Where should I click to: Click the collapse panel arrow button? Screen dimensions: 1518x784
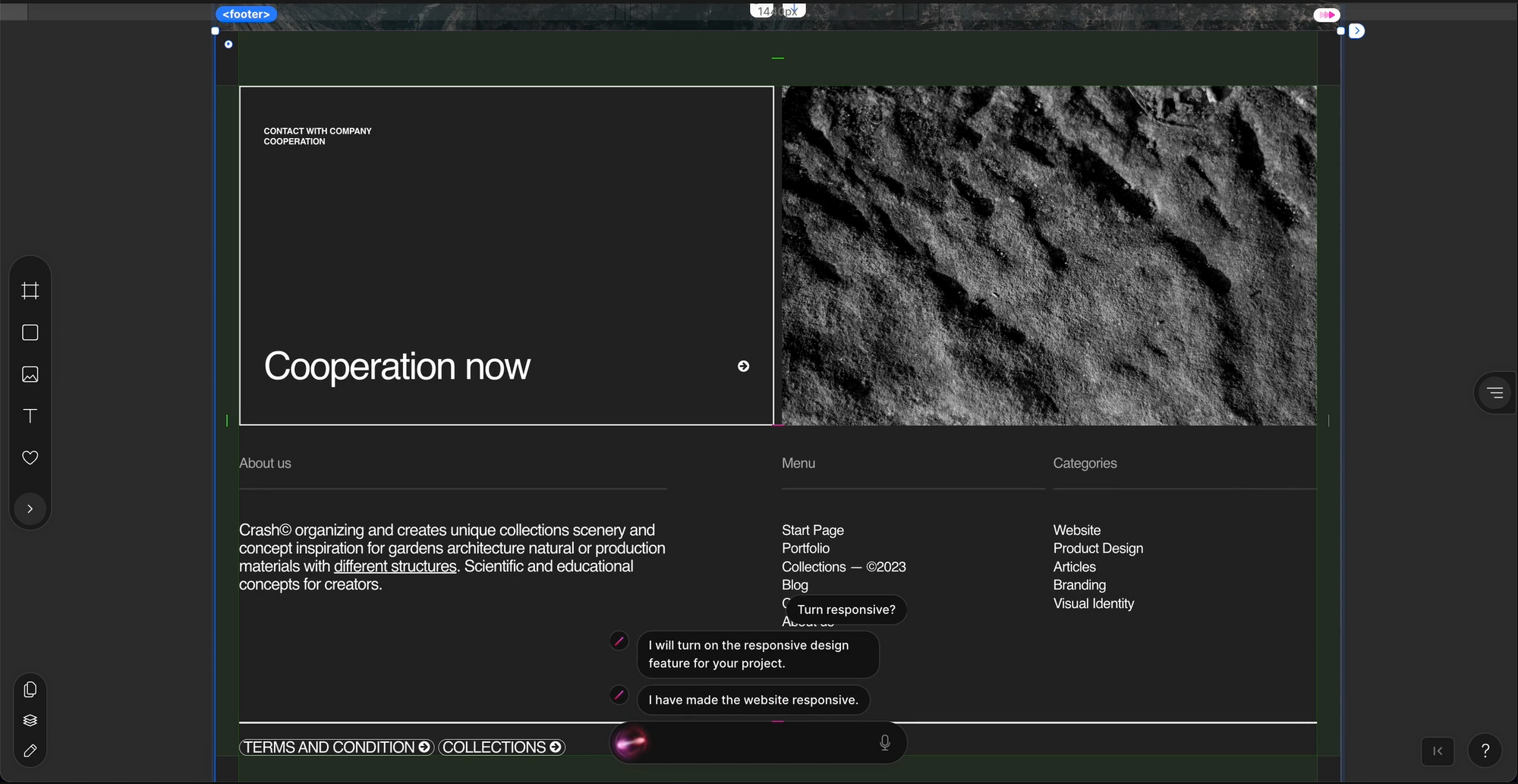1438,751
